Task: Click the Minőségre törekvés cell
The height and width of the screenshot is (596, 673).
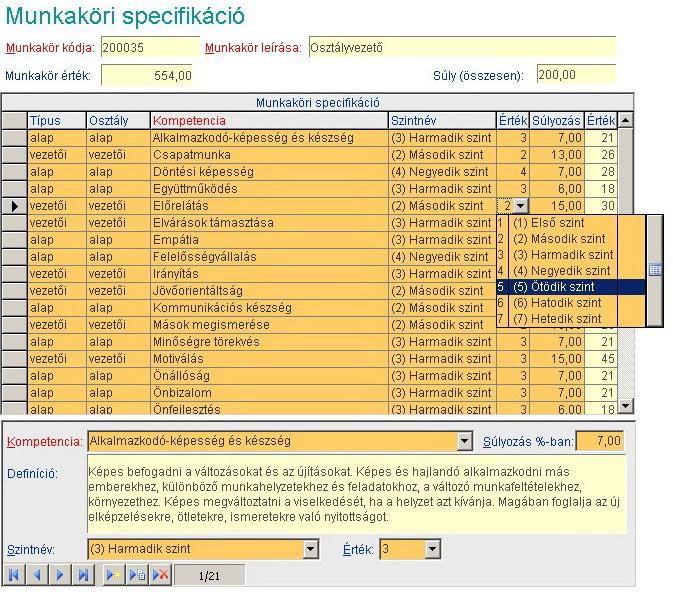Action: click(x=269, y=342)
